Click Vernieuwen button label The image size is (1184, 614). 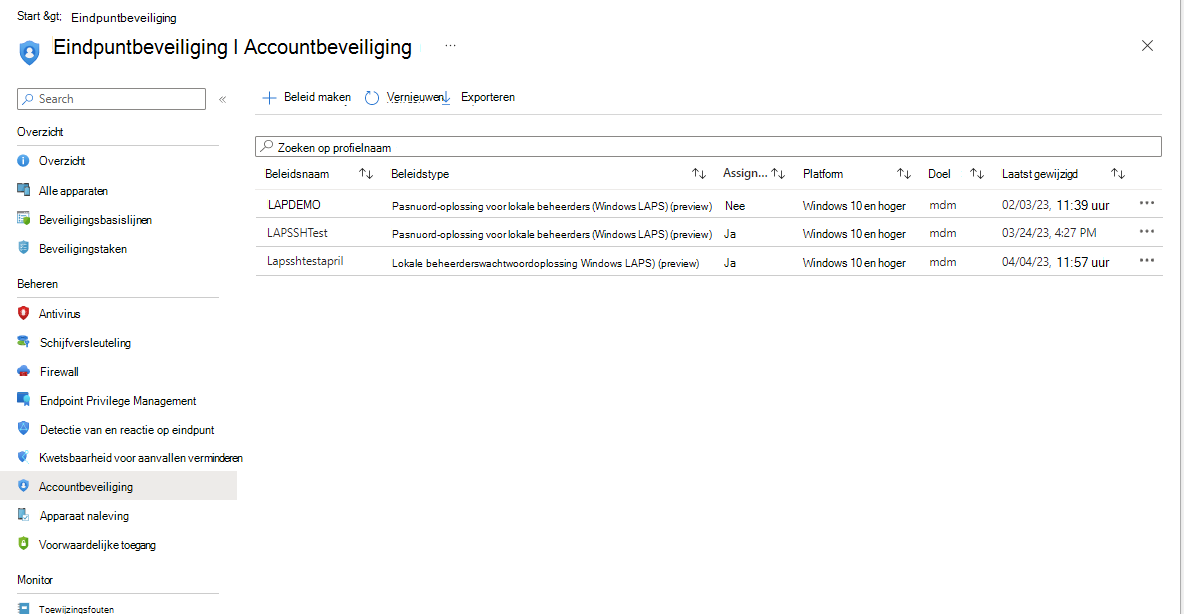415,97
